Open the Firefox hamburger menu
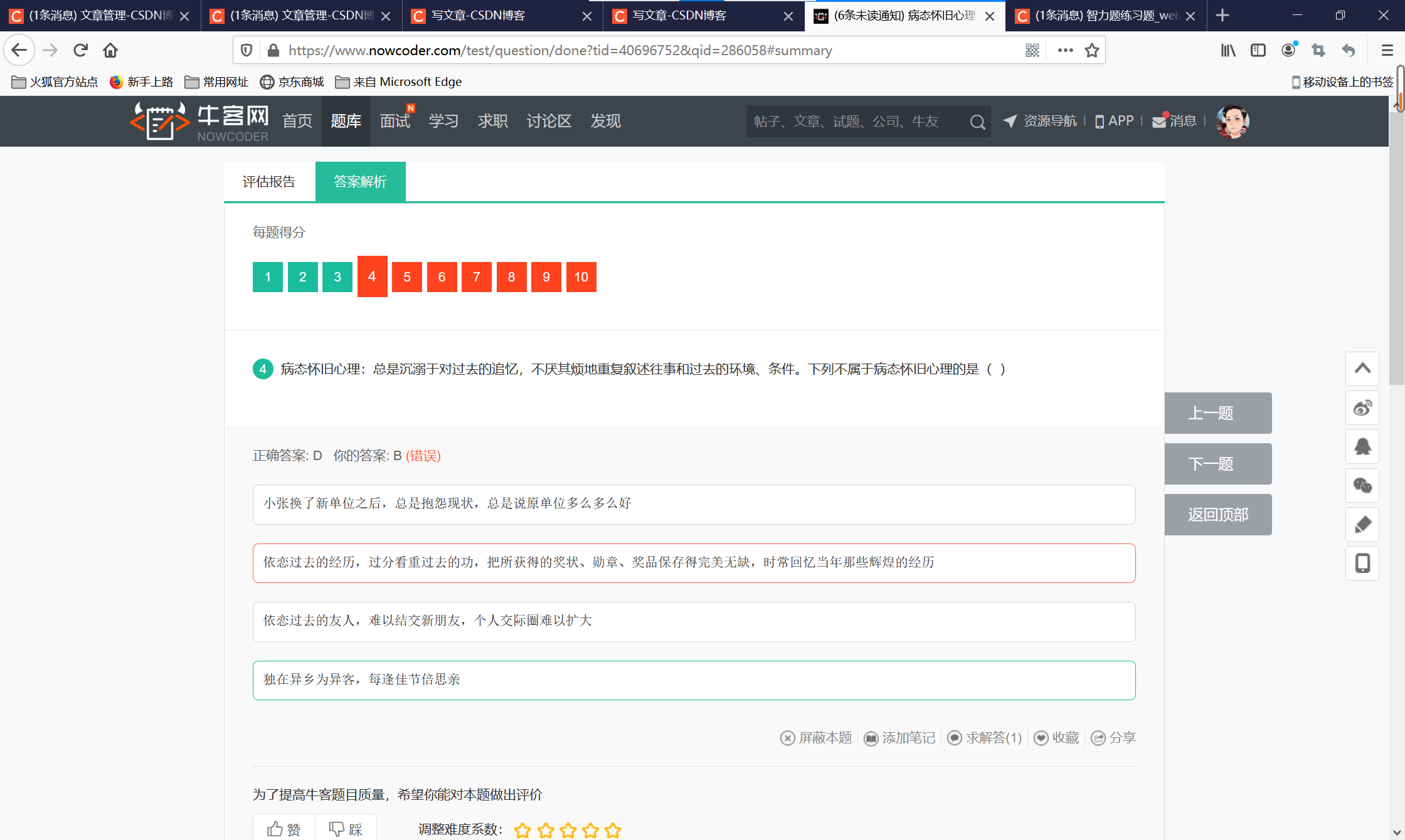This screenshot has height=840, width=1405. click(x=1387, y=50)
